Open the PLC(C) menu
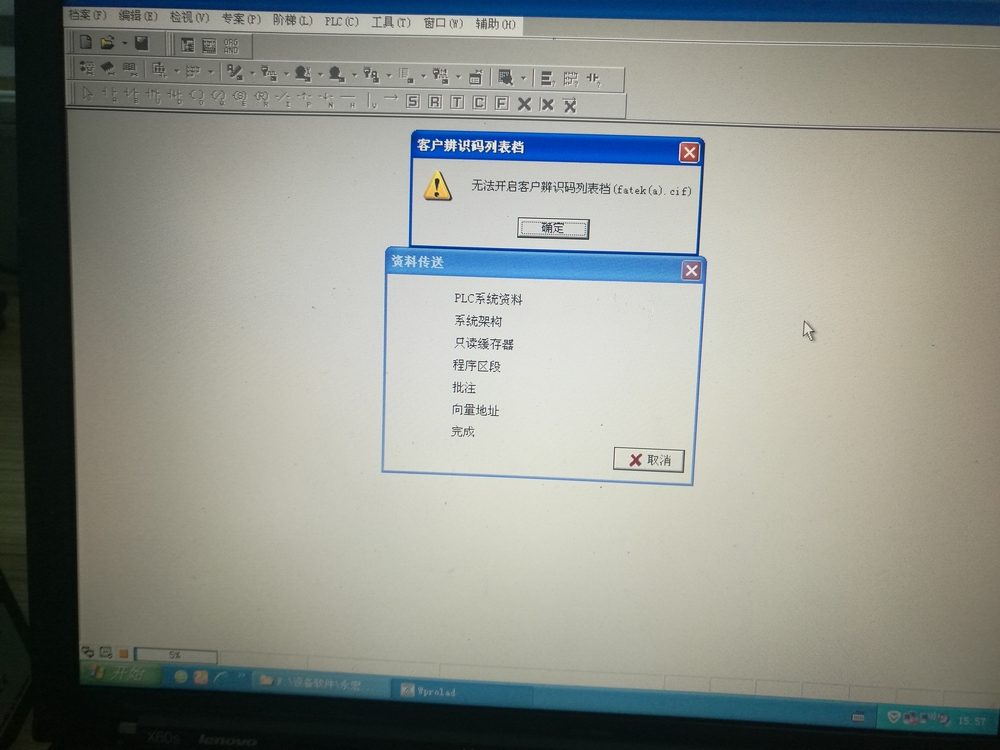Image resolution: width=1000 pixels, height=750 pixels. [x=341, y=21]
